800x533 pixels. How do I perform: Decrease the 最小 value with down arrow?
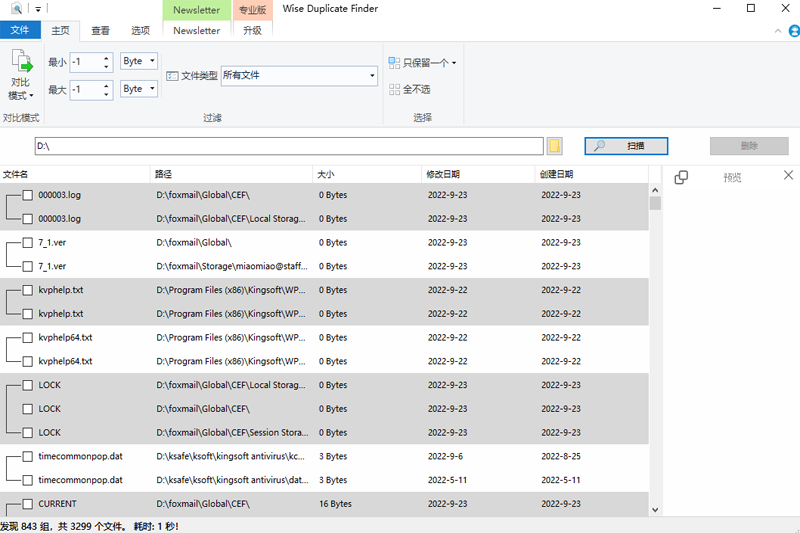[106, 66]
